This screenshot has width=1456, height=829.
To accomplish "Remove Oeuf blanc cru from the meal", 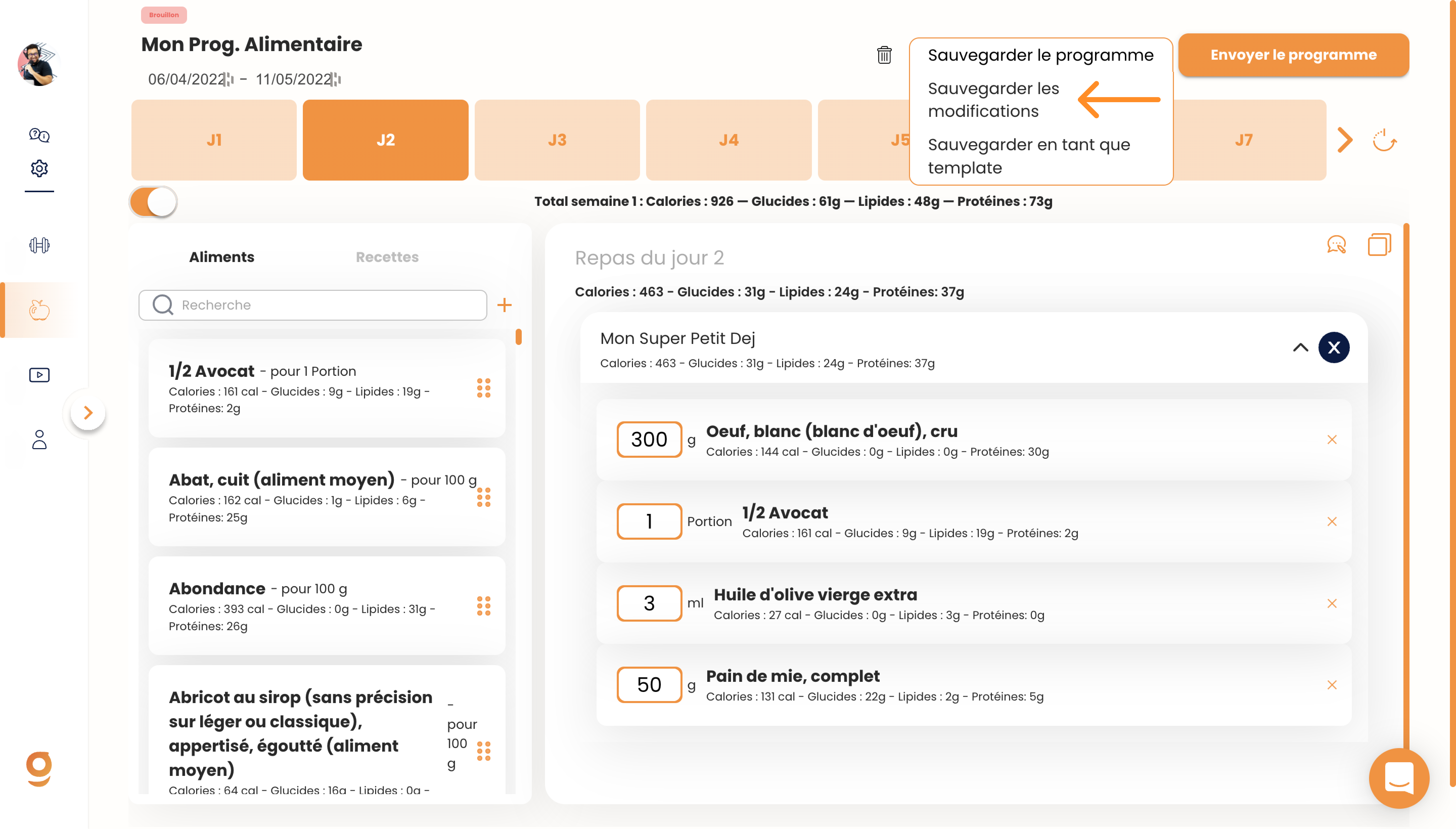I will [x=1332, y=440].
